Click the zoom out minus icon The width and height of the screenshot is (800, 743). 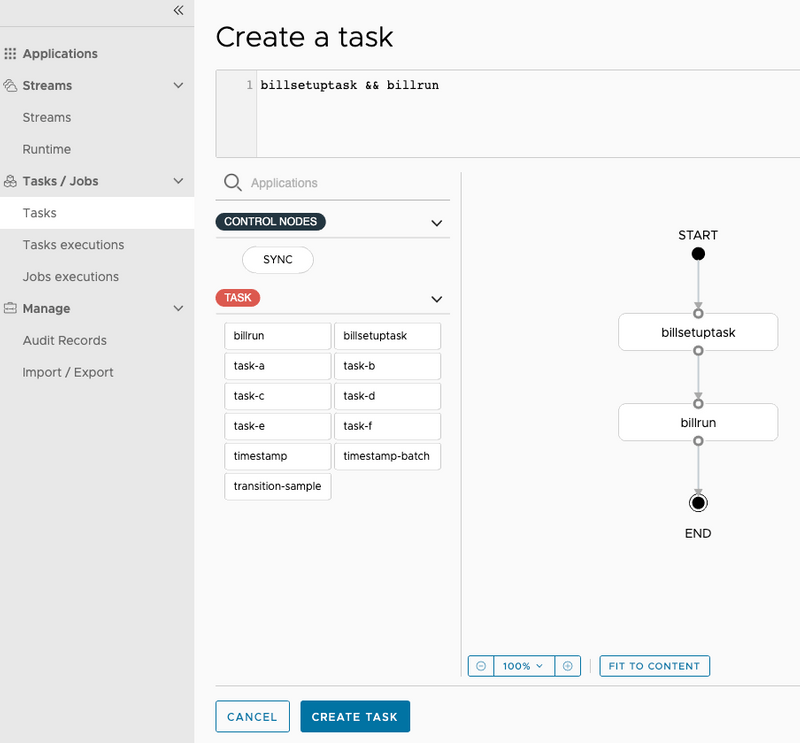pos(481,666)
